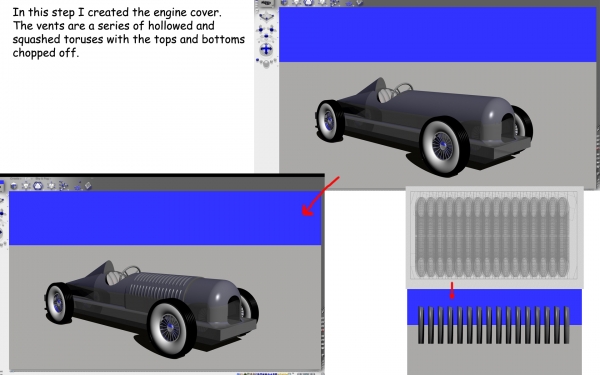Click the right blue camera cross control in upper-right window
Viewport: 600px width, 375px height.
(x=272, y=29)
